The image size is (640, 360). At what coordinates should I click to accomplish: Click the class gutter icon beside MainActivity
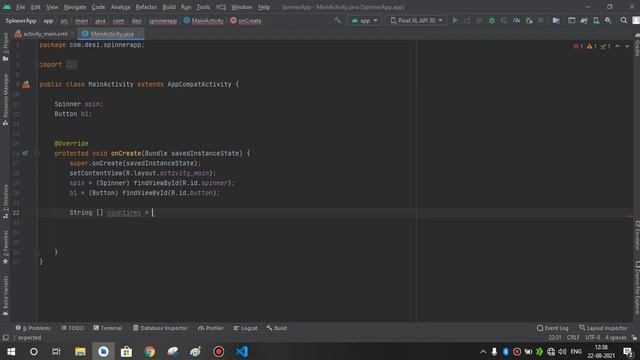26,84
